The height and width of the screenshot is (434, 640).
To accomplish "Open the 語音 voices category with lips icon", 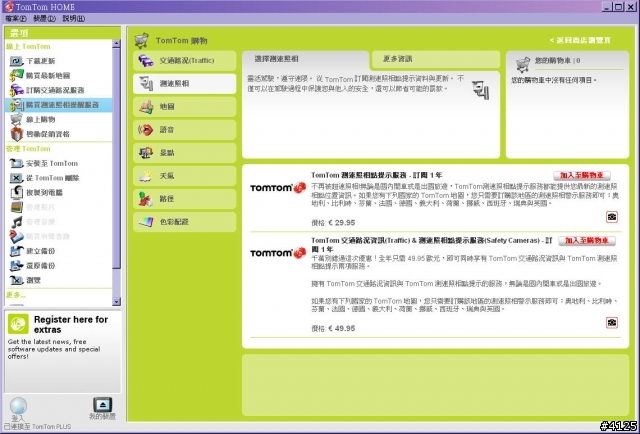I will pos(184,130).
